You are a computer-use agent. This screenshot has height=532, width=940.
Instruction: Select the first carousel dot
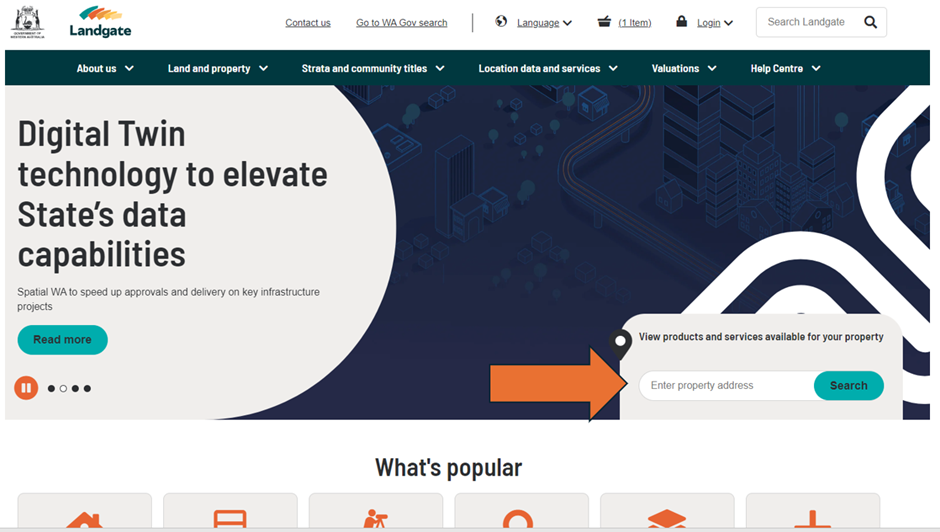pos(52,389)
